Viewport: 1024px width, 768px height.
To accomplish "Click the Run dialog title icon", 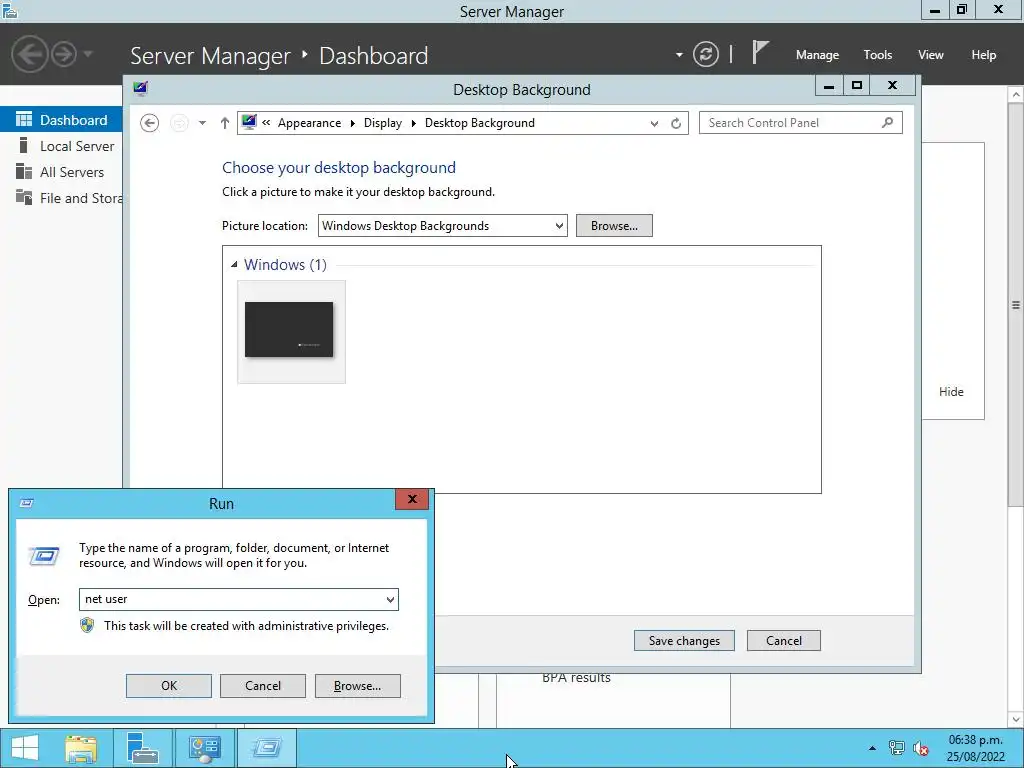I will click(x=27, y=503).
